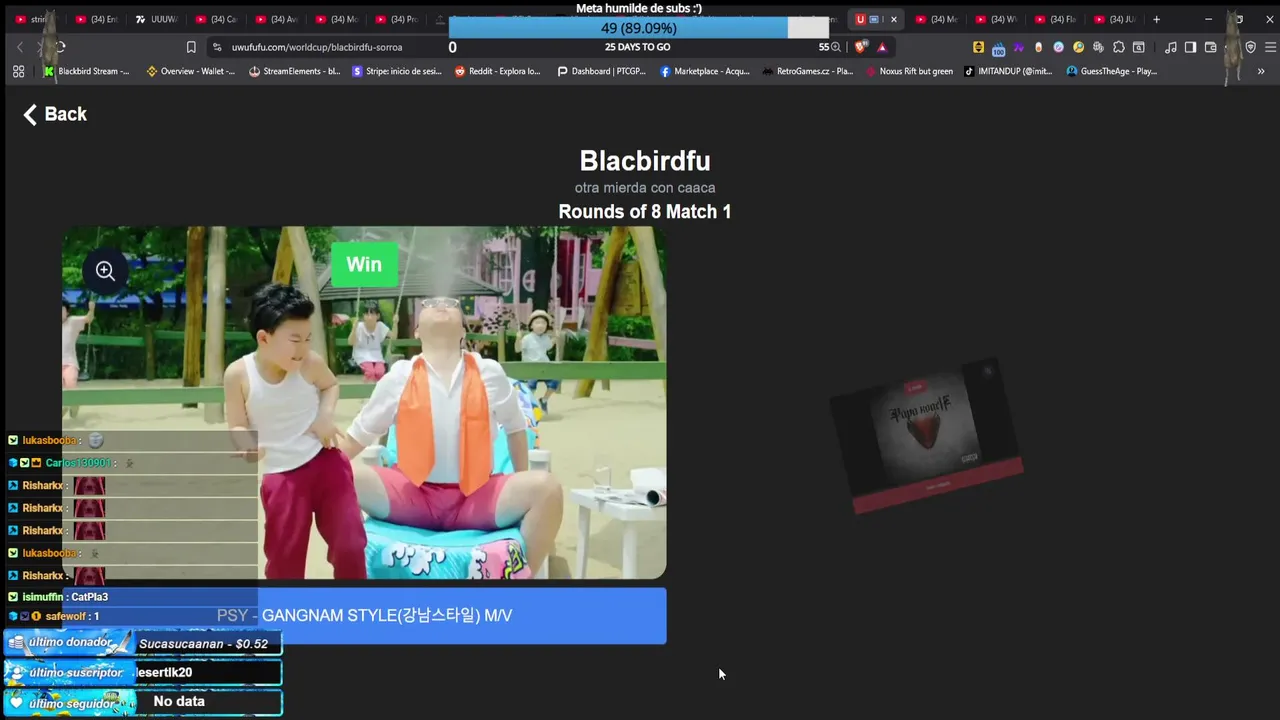Click the magnifier zoom icon on the video
This screenshot has width=1280, height=720.
tap(105, 270)
